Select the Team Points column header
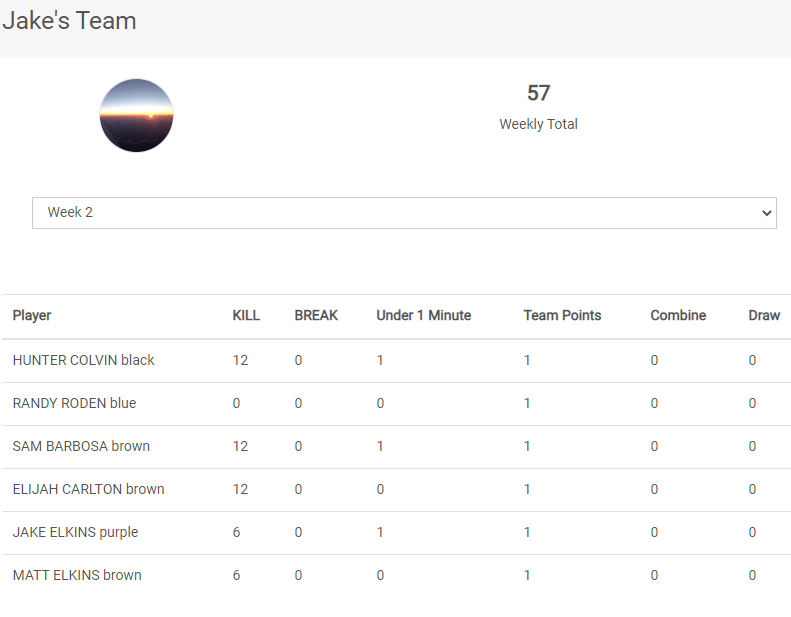The image size is (791, 617). pos(562,315)
